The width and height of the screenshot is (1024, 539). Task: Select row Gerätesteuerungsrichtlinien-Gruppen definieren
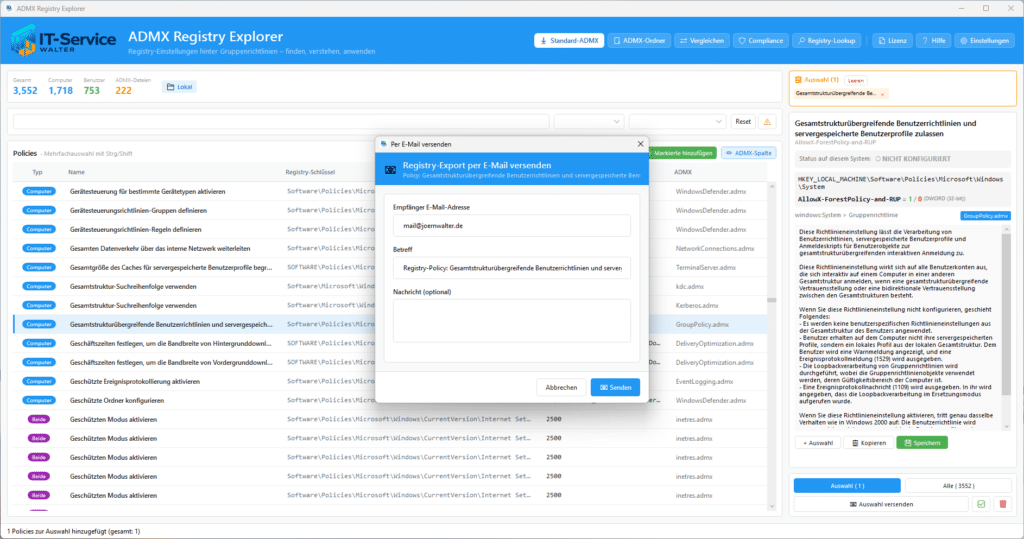tap(389, 210)
